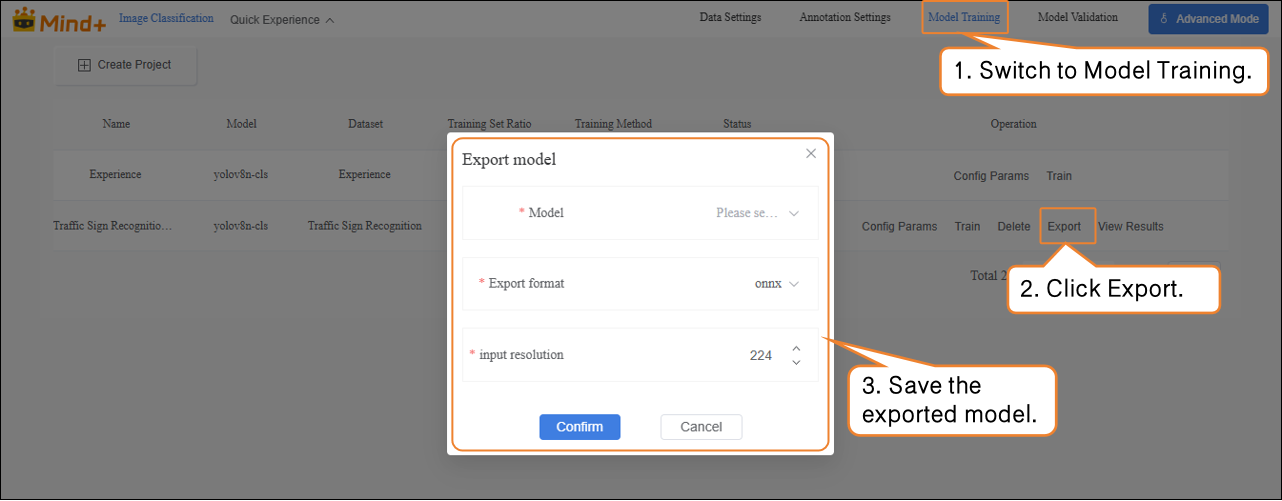Increase input resolution with up arrow

[x=796, y=348]
